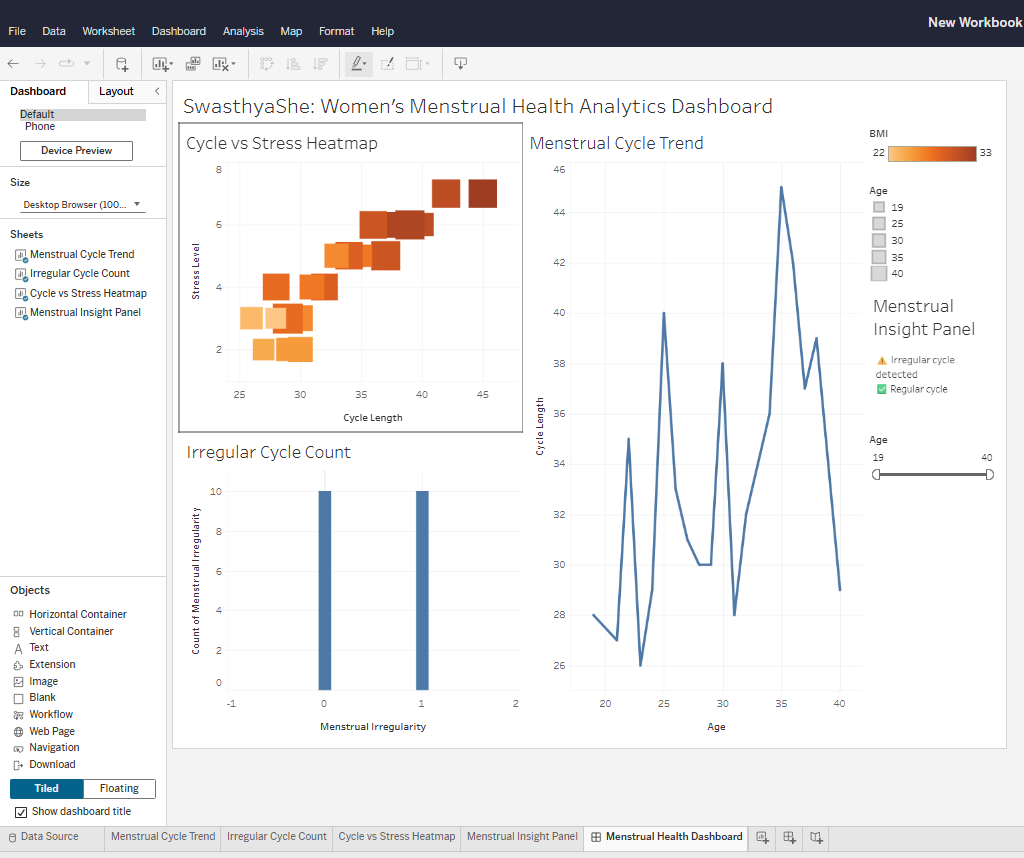
Task: Open the Dashboard menu
Action: [178, 31]
